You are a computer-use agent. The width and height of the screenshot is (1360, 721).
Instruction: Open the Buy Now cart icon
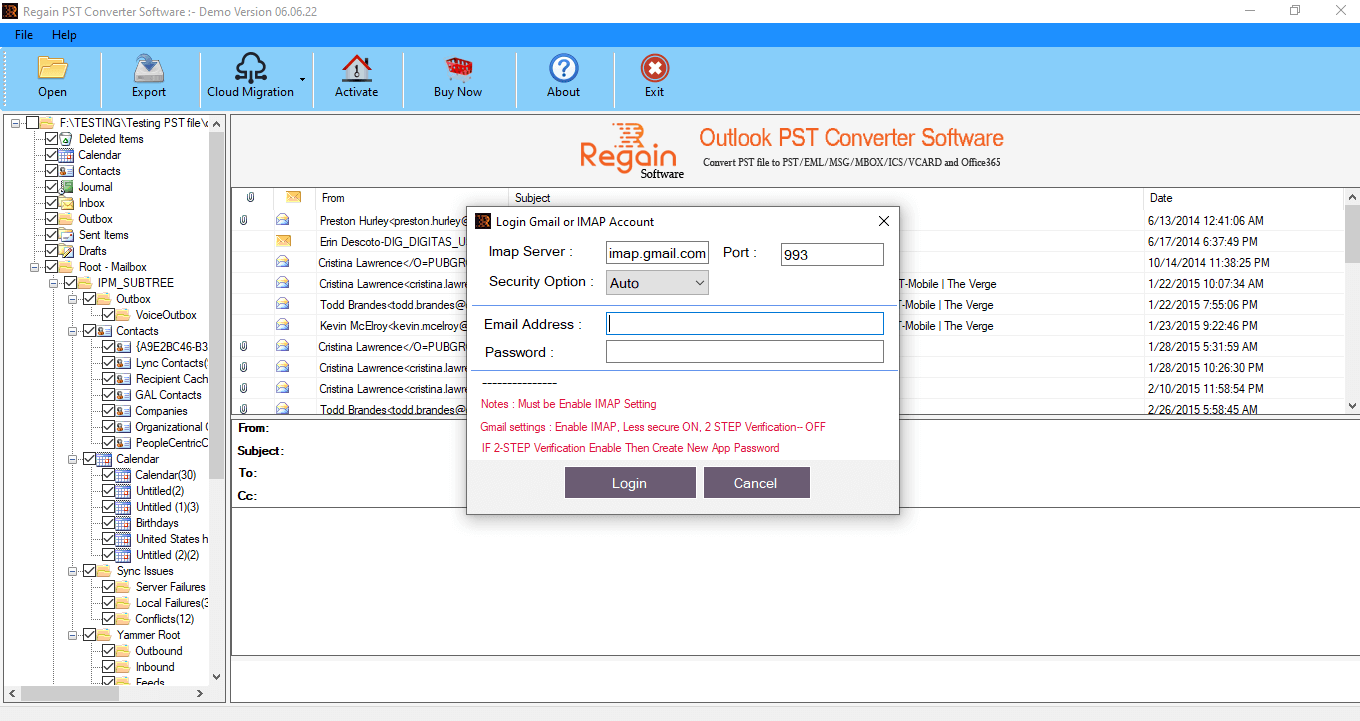pyautogui.click(x=458, y=67)
